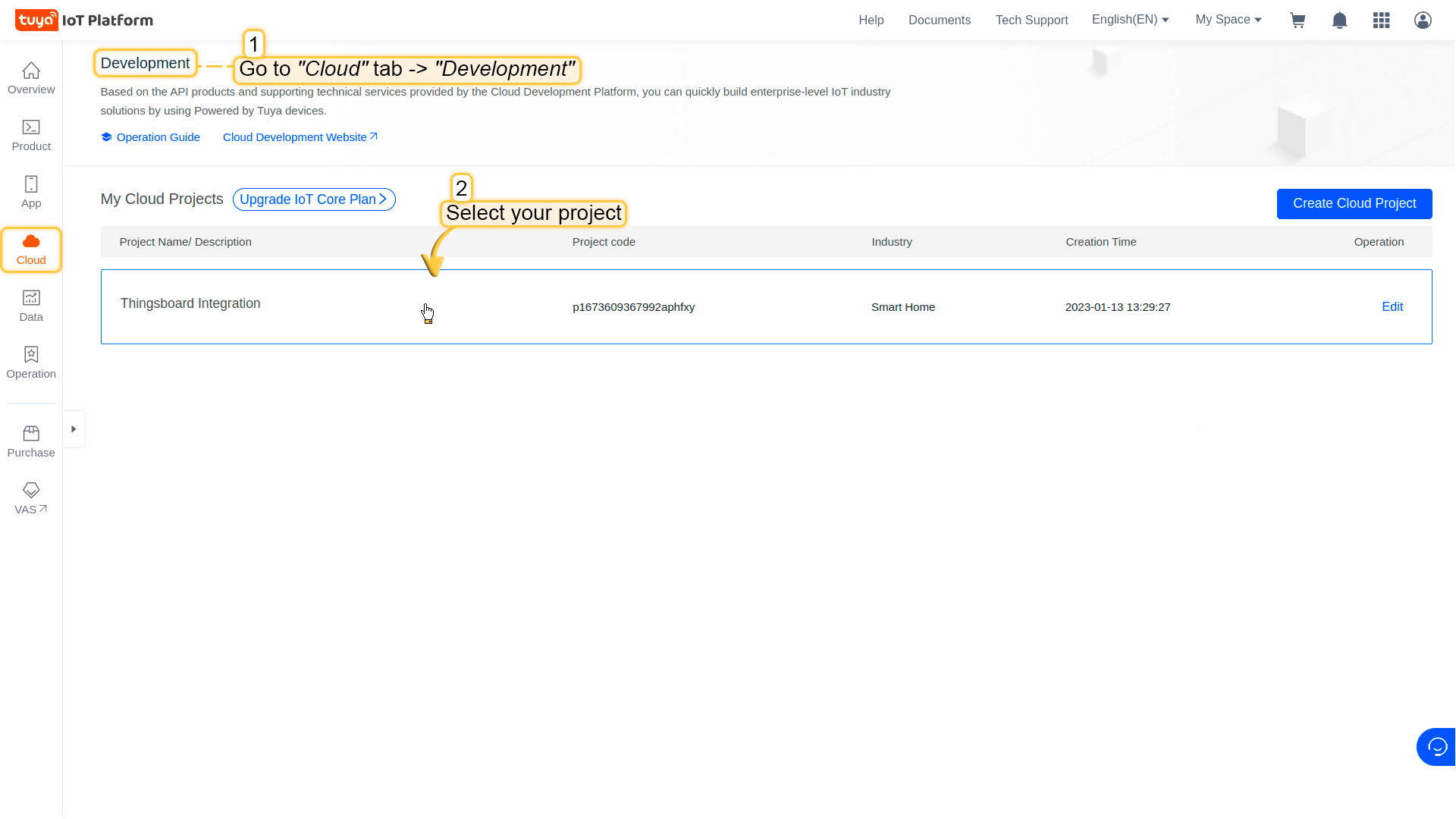
Task: Expand the English(EN) language dropdown
Action: (1130, 20)
